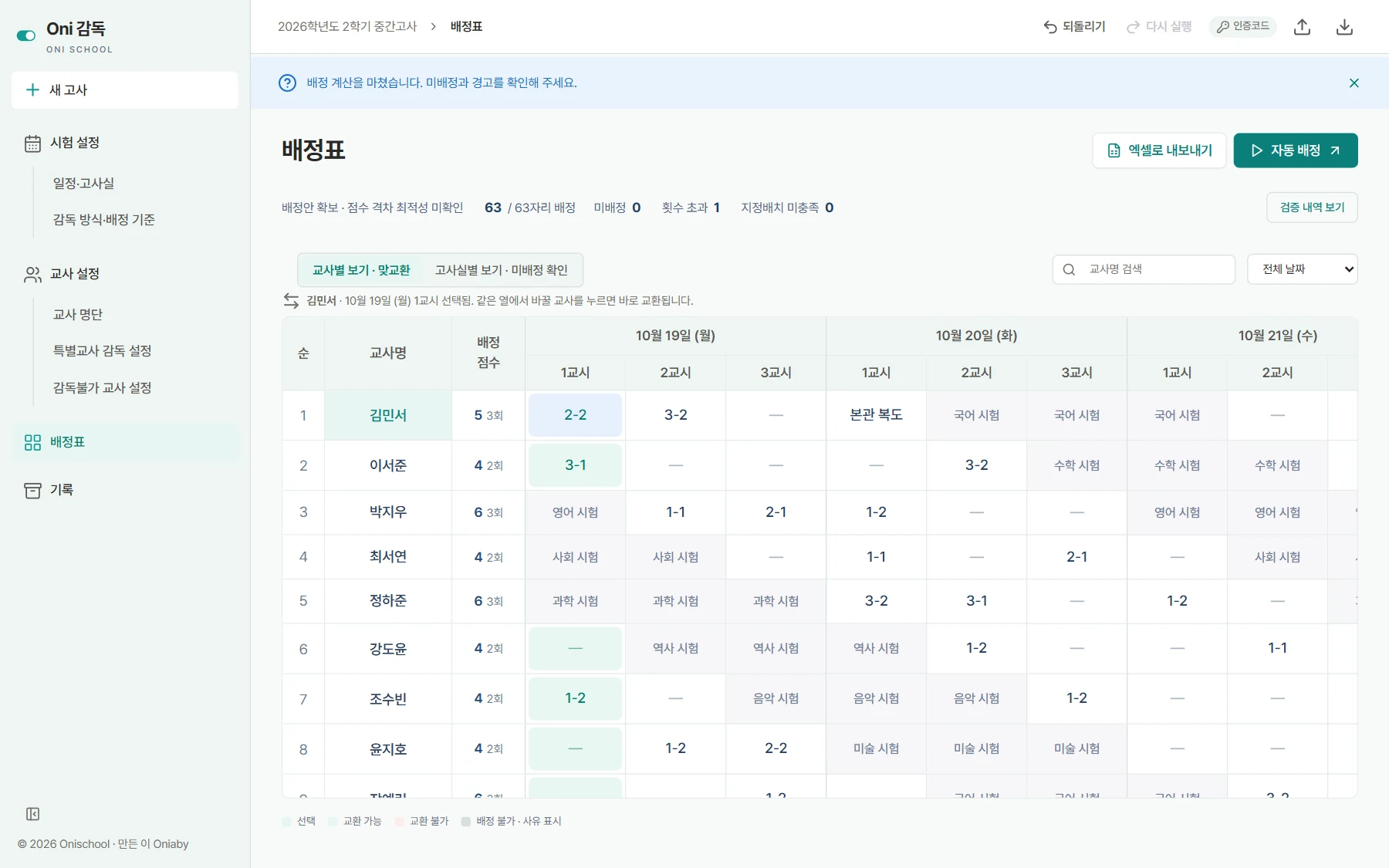Toggle the Oni 감독 switch in logo
Viewport: 1389px width, 868px height.
pyautogui.click(x=26, y=35)
